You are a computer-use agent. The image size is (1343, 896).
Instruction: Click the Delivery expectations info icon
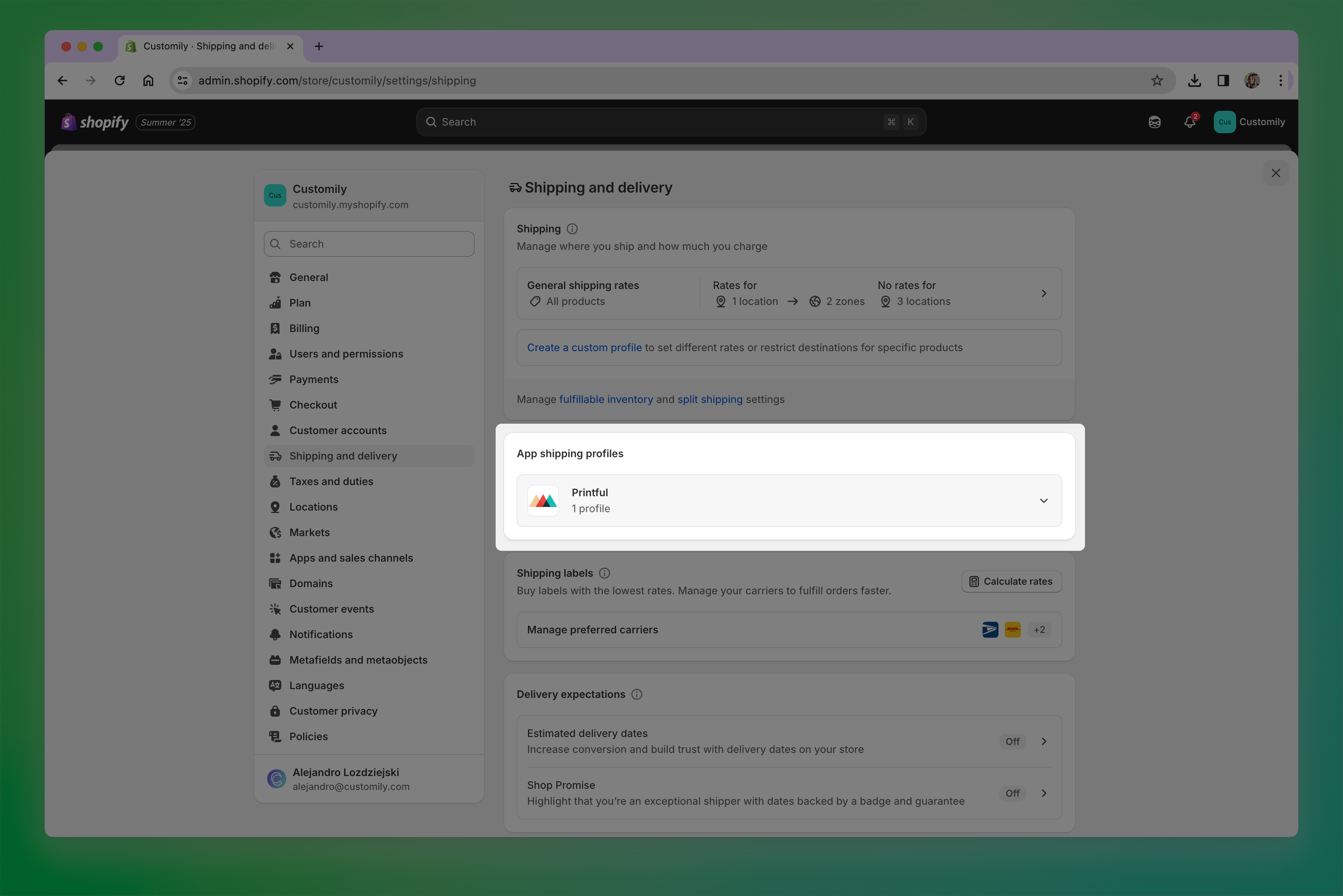636,694
